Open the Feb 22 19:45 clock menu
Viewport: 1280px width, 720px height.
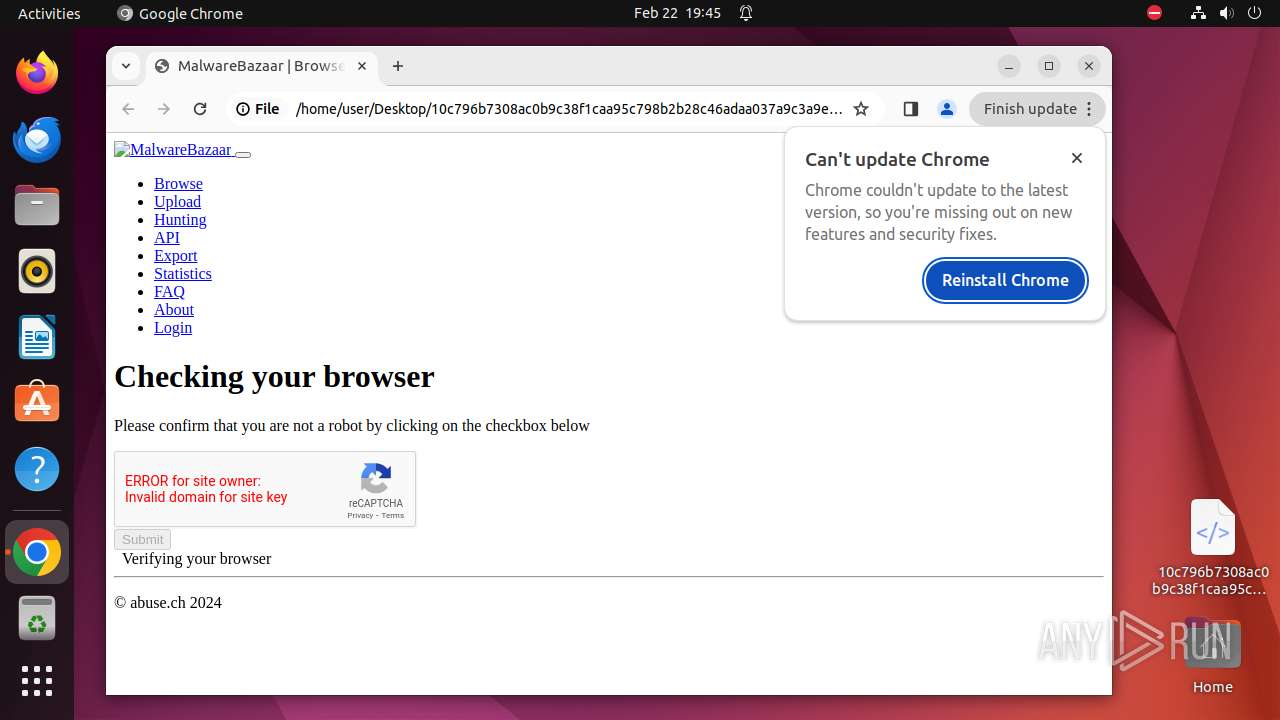pyautogui.click(x=677, y=13)
